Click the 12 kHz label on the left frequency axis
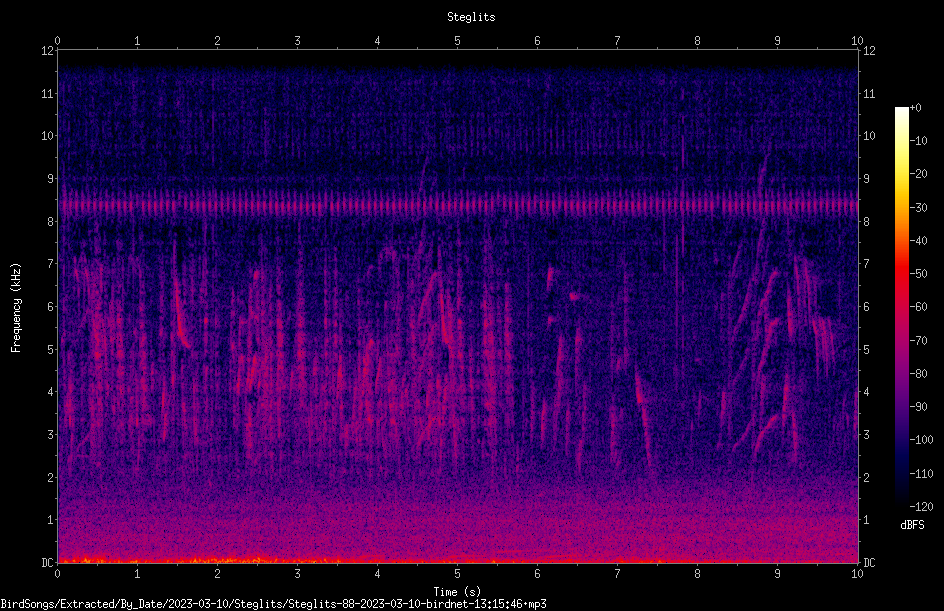944x611 pixels. [x=47, y=51]
